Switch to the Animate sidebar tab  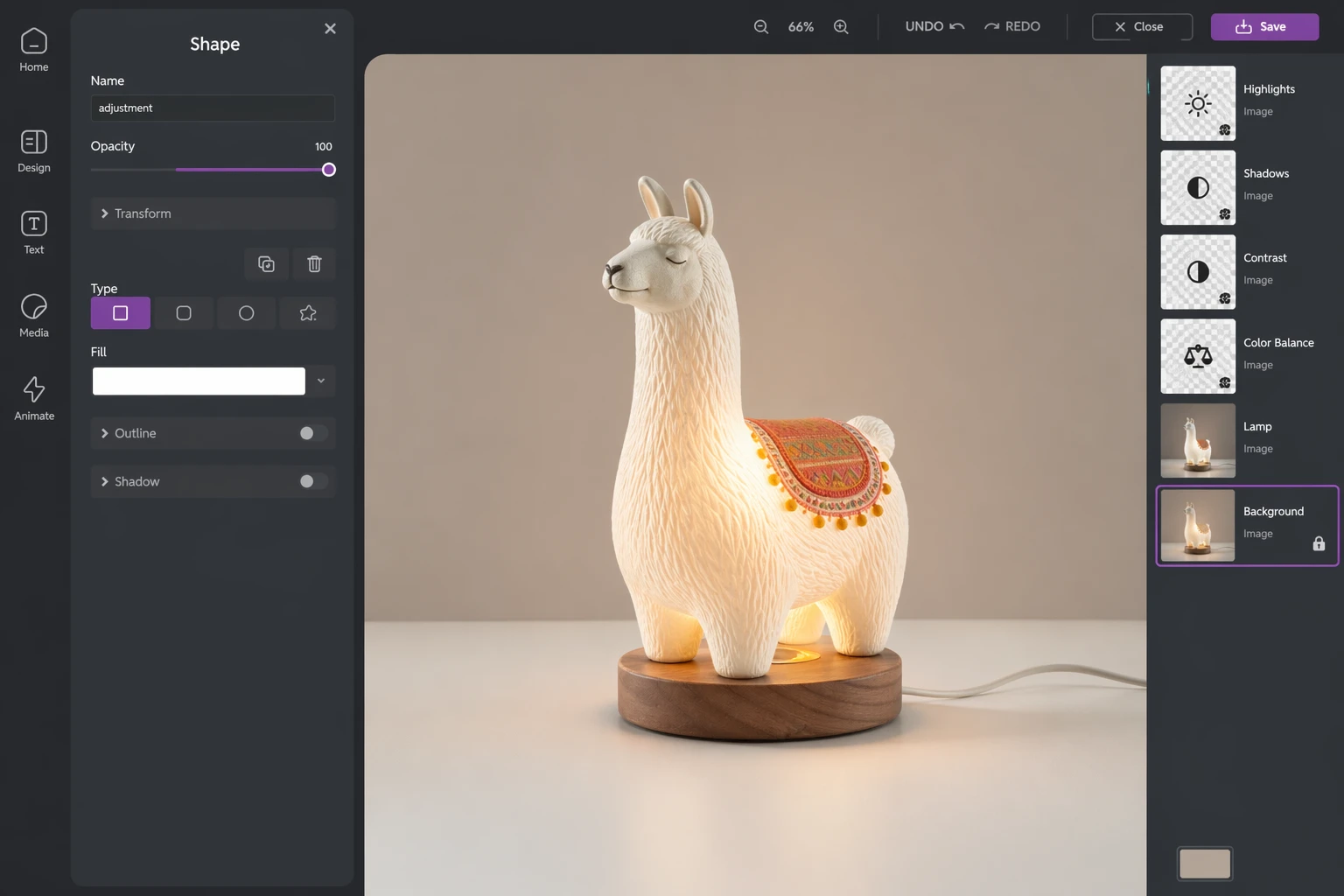point(34,398)
